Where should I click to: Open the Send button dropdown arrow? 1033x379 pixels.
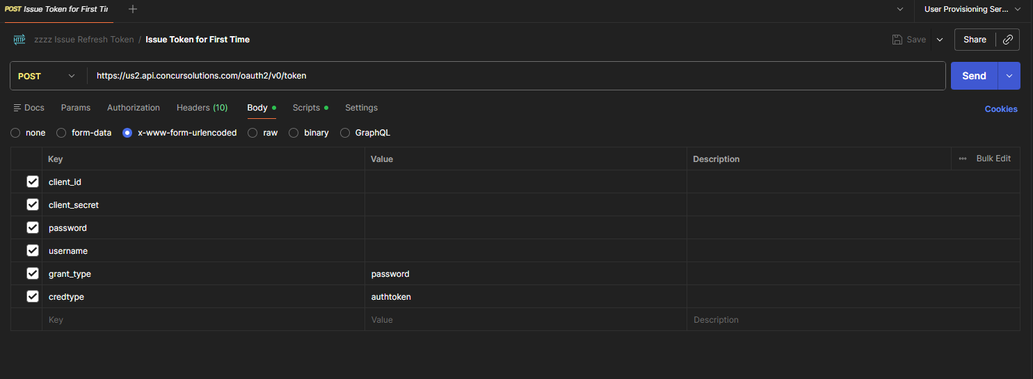point(1009,76)
